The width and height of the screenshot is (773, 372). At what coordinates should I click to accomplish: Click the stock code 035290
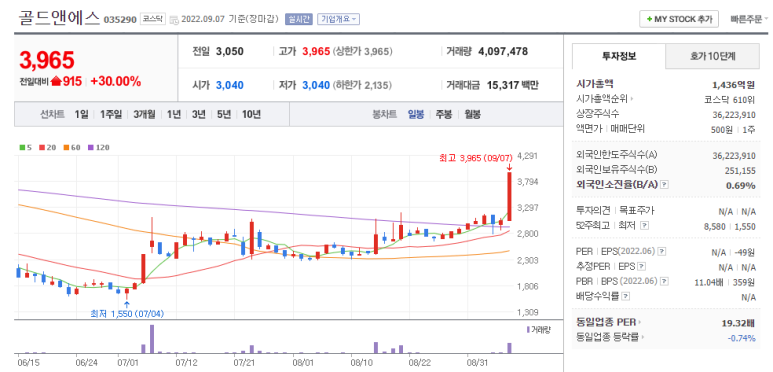coord(120,20)
